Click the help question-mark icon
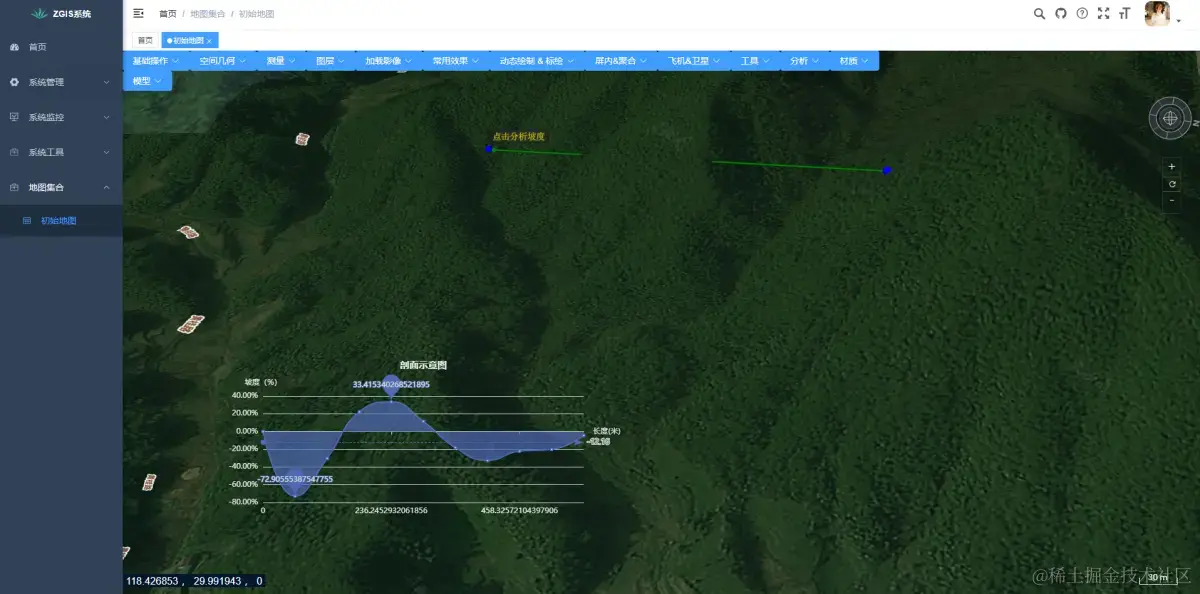The width and height of the screenshot is (1200, 594). pos(1082,13)
